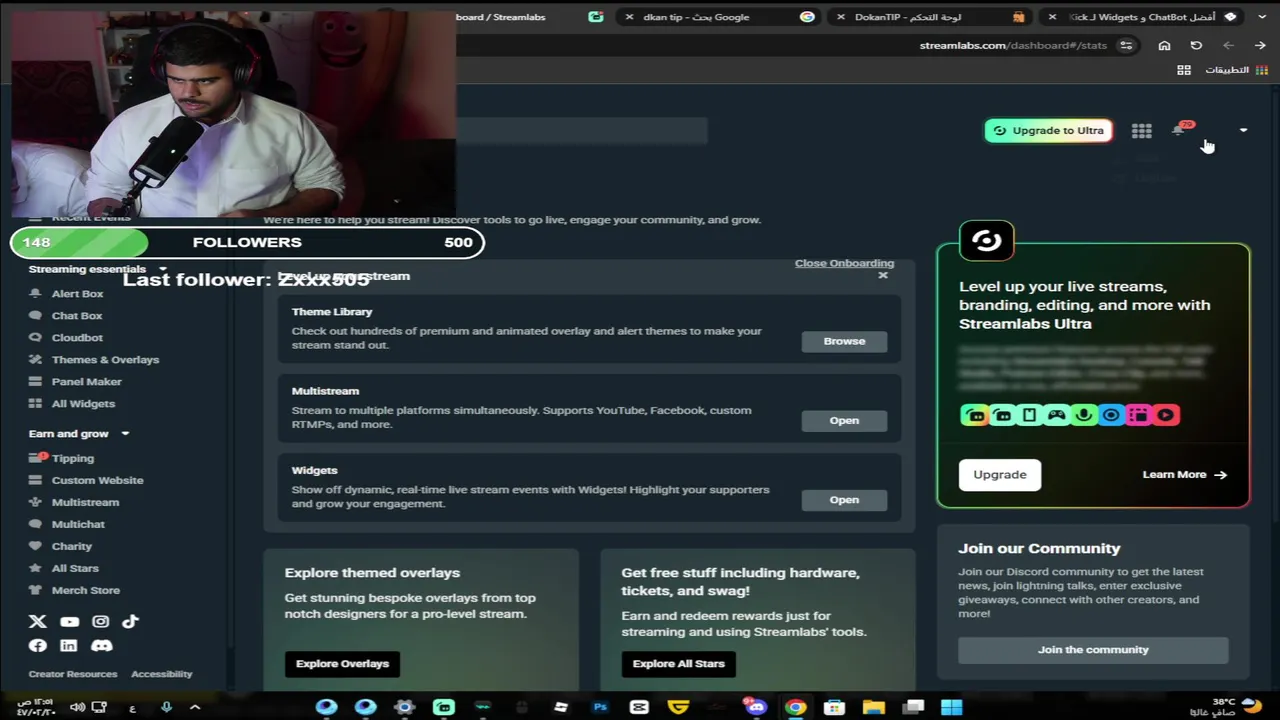Click the Explore All Stars button
Image resolution: width=1280 pixels, height=720 pixels.
pyautogui.click(x=678, y=663)
